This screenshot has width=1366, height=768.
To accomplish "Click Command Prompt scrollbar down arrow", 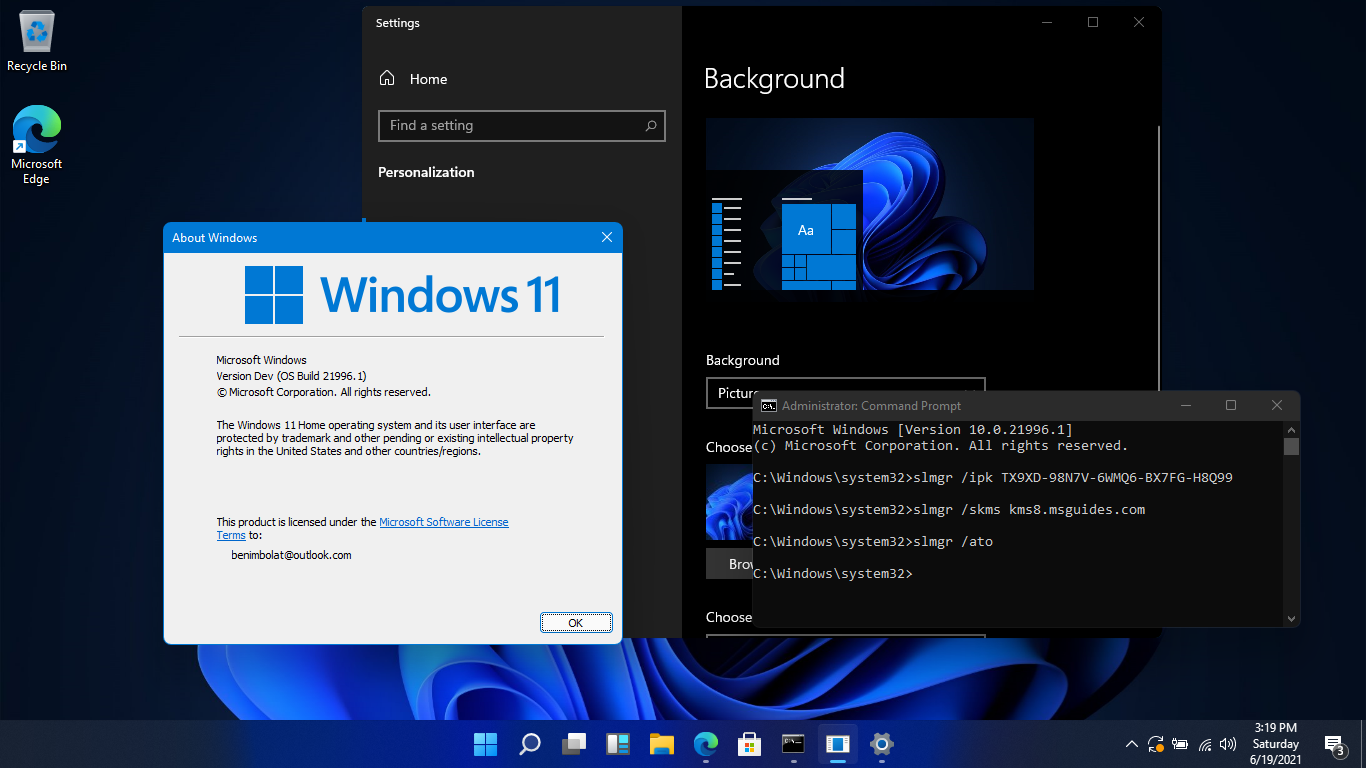I will (1291, 619).
